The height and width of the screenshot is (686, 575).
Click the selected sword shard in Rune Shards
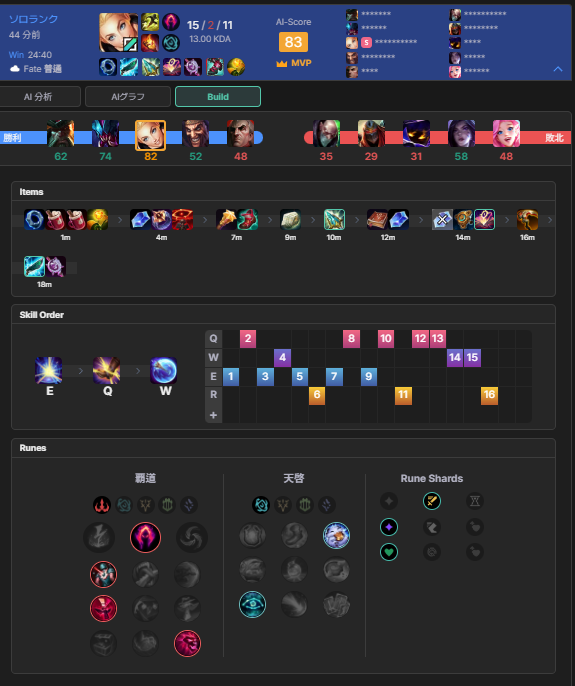(432, 501)
